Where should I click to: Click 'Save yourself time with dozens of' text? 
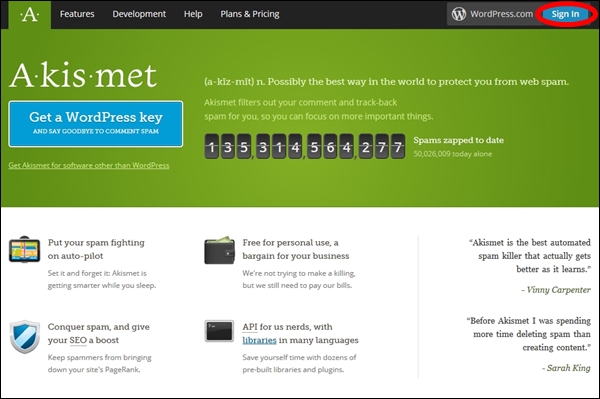coord(299,363)
